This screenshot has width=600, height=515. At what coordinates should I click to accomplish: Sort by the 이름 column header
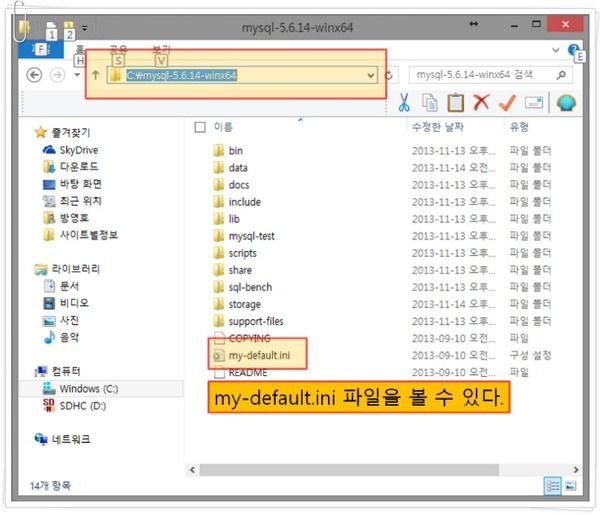(223, 127)
